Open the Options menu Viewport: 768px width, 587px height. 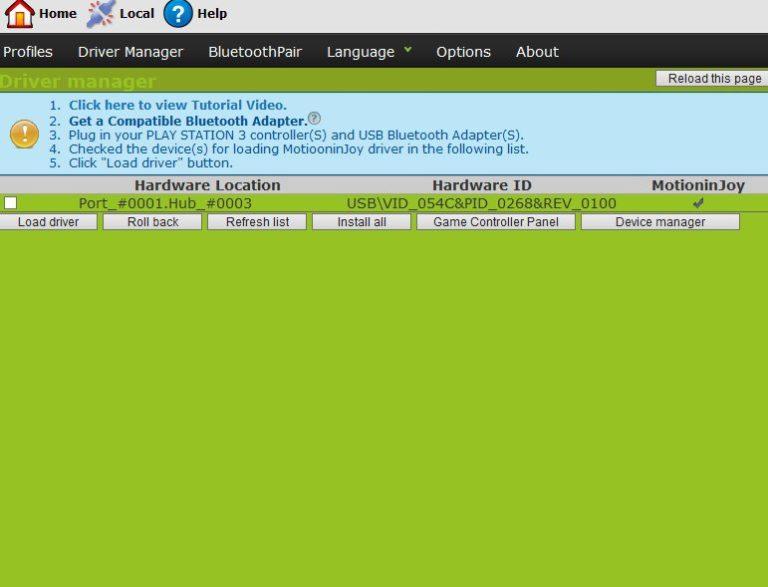click(x=463, y=52)
